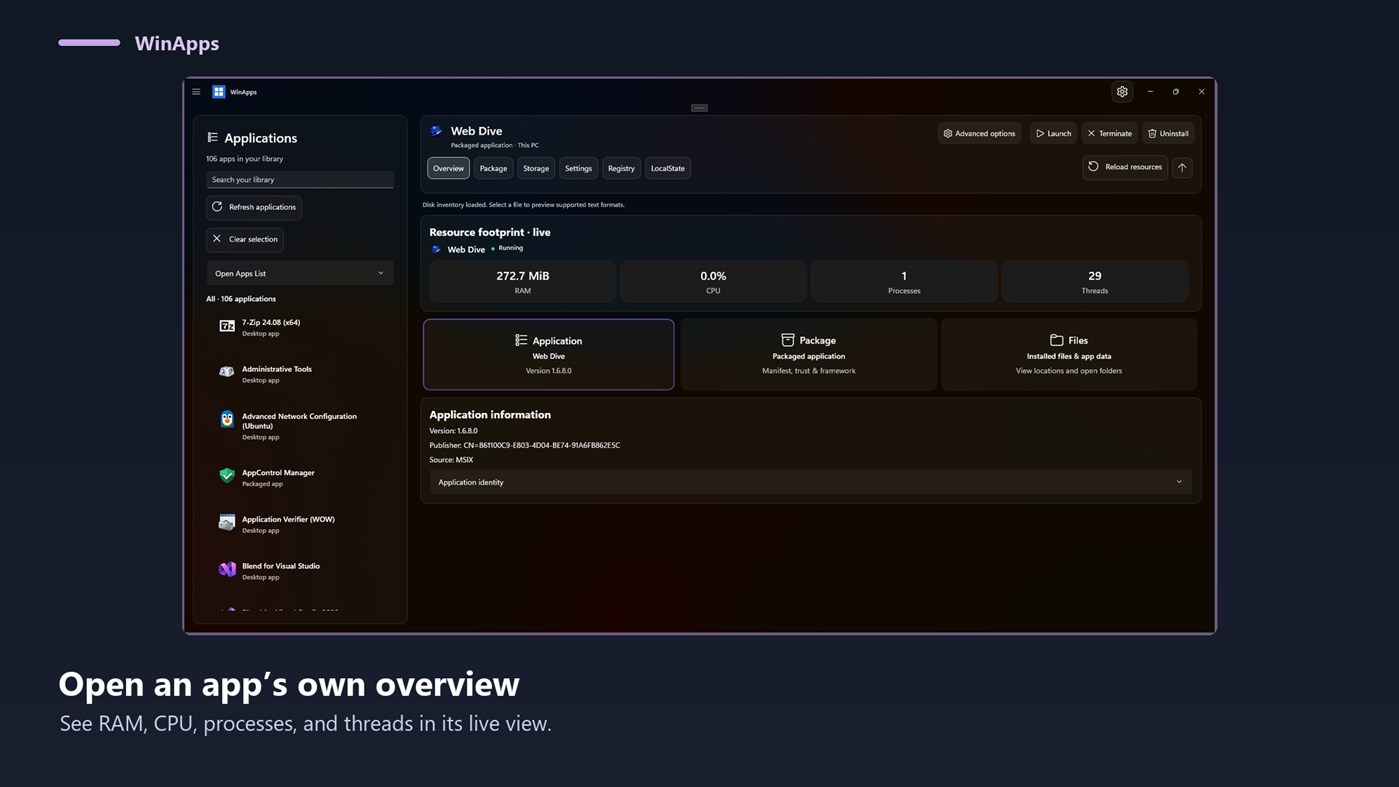Click the Administrative Tools icon
The width and height of the screenshot is (1399, 787).
pyautogui.click(x=227, y=373)
